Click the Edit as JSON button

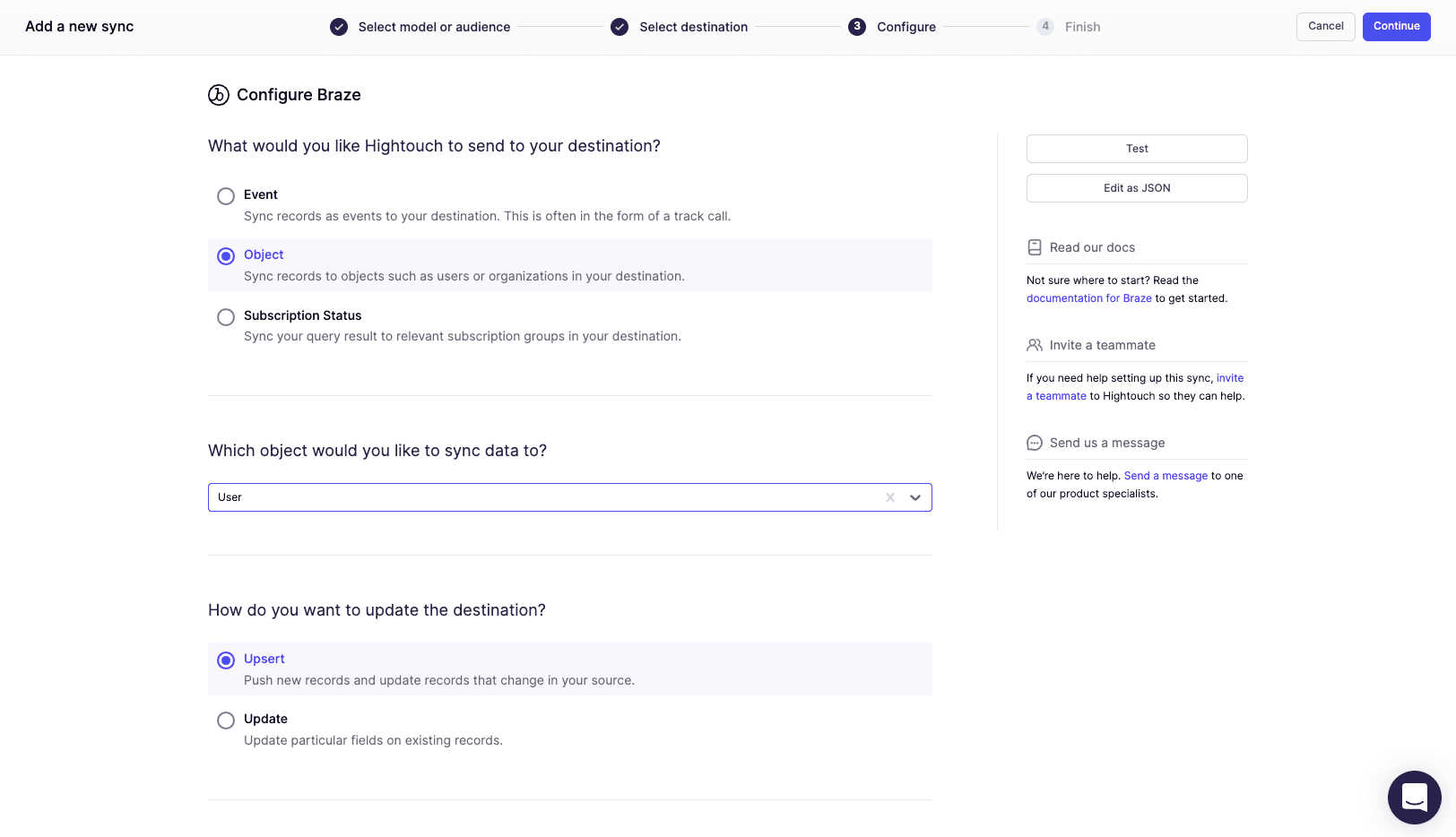click(x=1137, y=188)
